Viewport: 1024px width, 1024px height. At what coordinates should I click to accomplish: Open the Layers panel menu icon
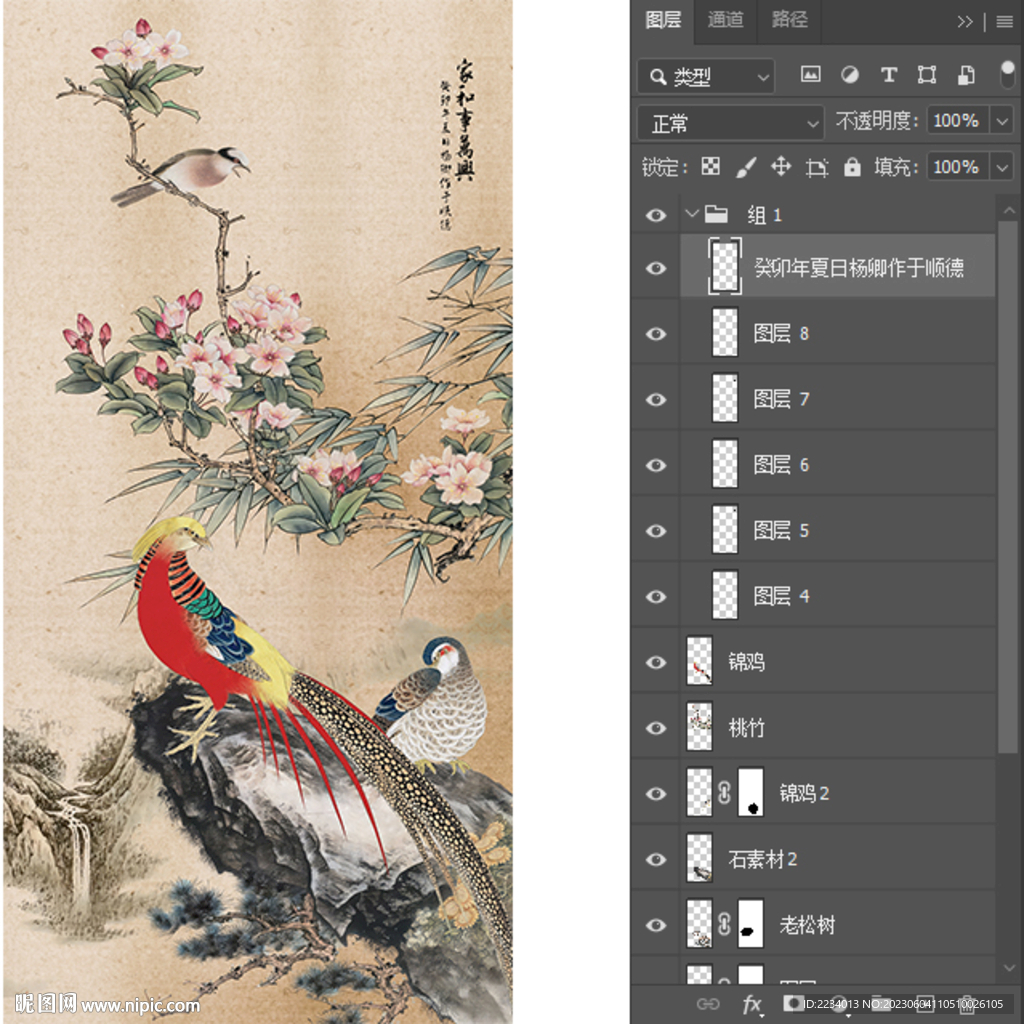(1004, 22)
